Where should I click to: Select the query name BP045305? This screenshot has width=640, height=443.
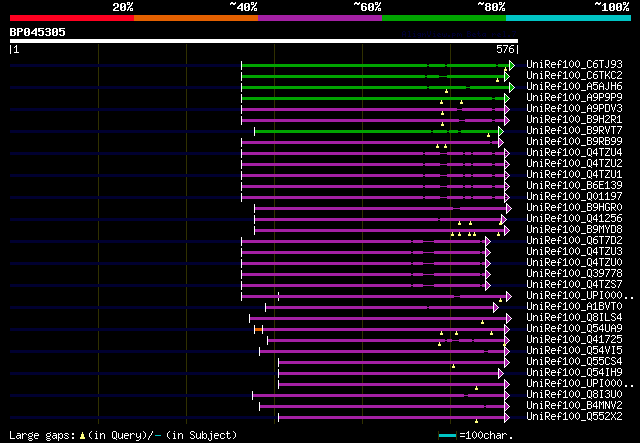38,32
